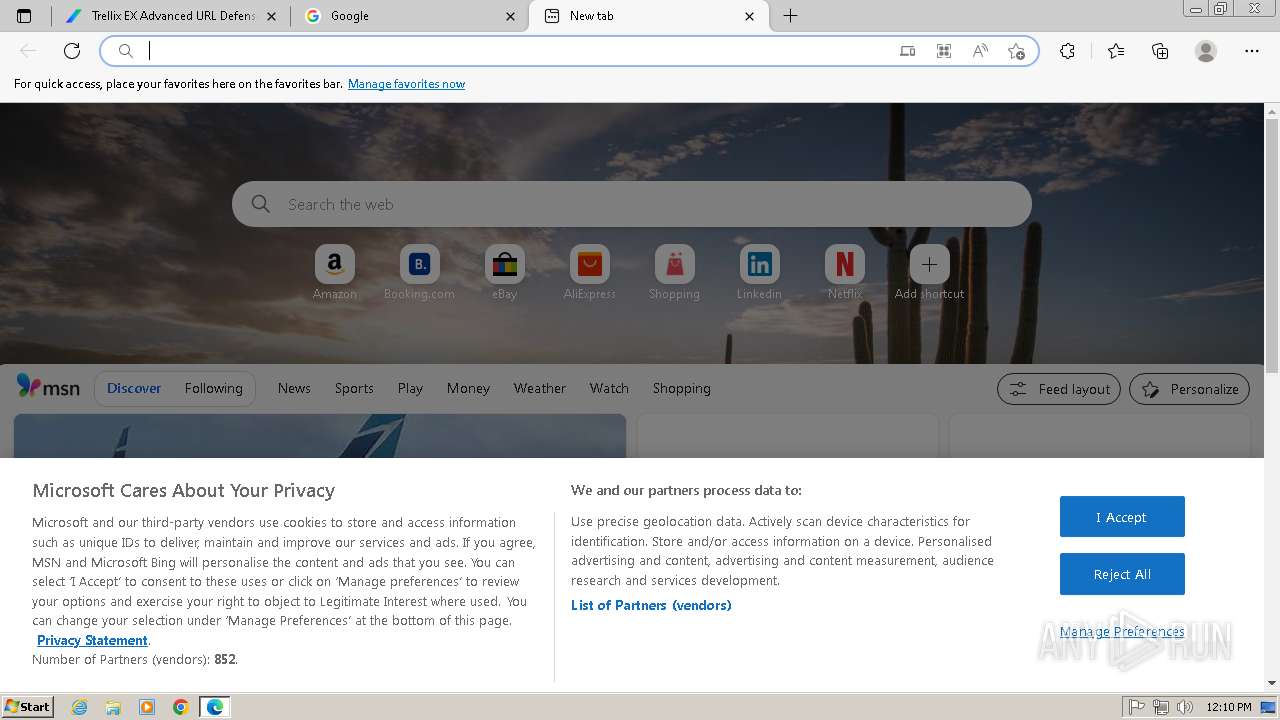The image size is (1280, 720).
Task: Open Chrome from taskbar
Action: tap(180, 707)
